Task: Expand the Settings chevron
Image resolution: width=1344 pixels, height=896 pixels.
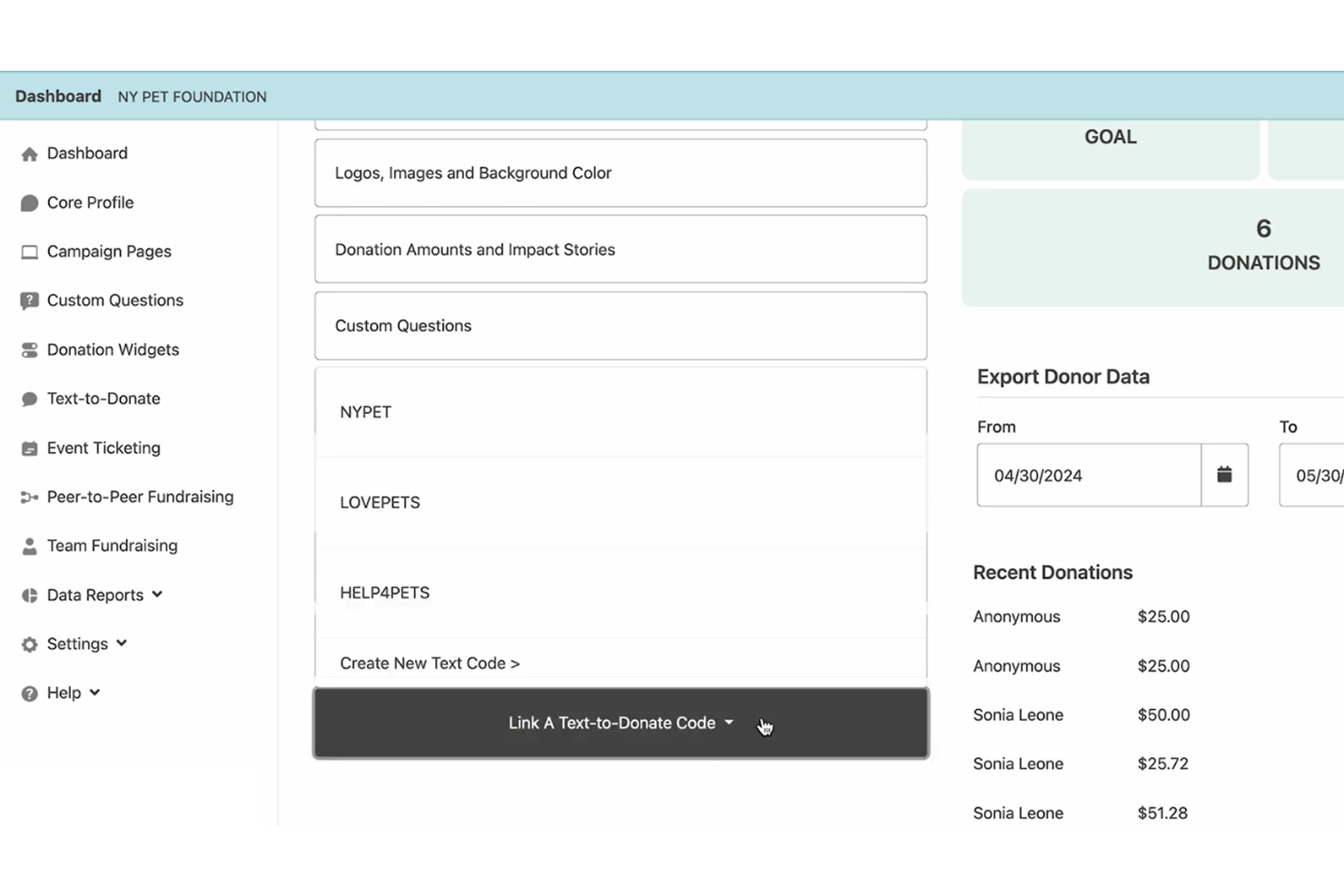Action: click(122, 644)
